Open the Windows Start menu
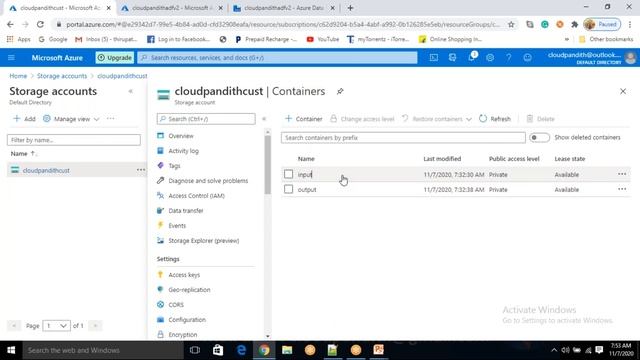This screenshot has height=360, width=640. pyautogui.click(x=11, y=350)
